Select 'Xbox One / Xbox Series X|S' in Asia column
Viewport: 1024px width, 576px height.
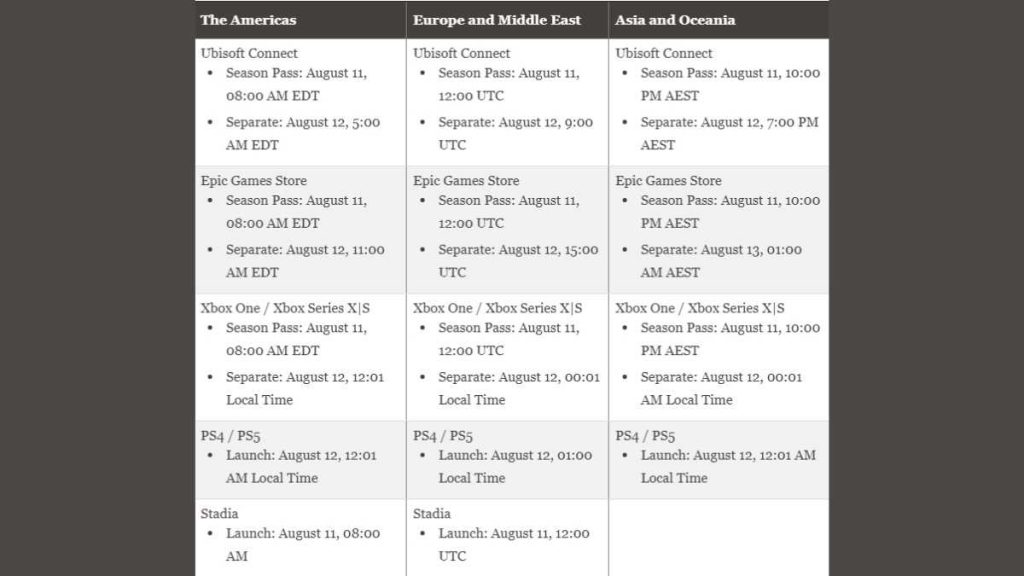click(x=699, y=308)
